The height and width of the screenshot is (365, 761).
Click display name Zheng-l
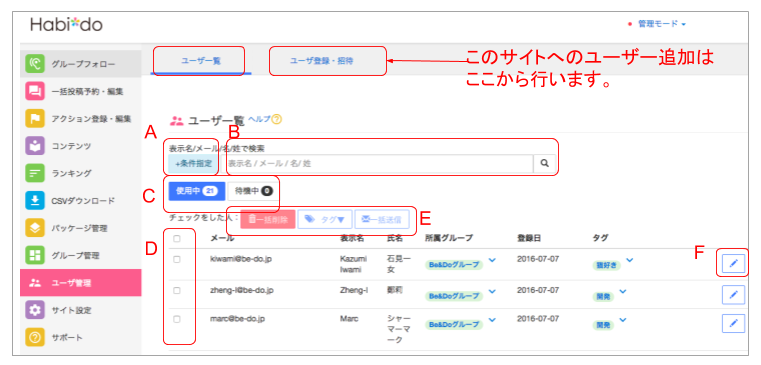353,290
